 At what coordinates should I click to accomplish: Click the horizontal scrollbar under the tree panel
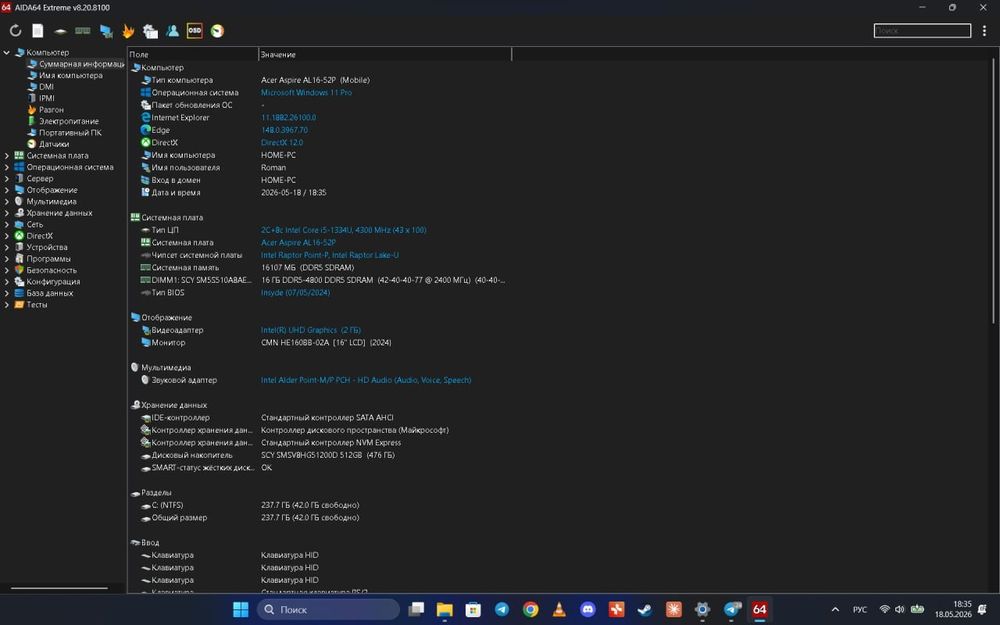59,588
